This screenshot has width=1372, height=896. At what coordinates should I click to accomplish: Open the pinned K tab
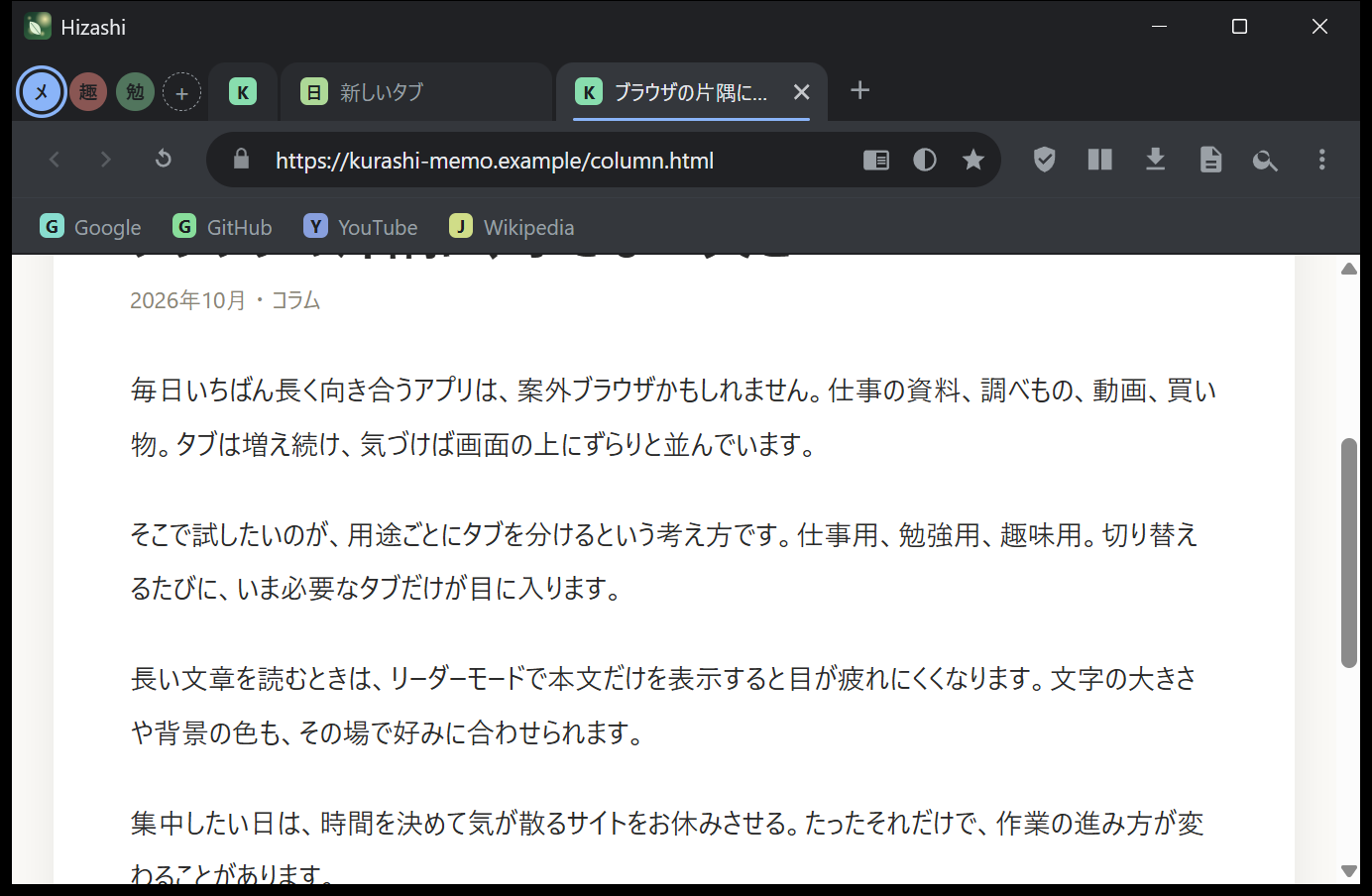tap(243, 92)
